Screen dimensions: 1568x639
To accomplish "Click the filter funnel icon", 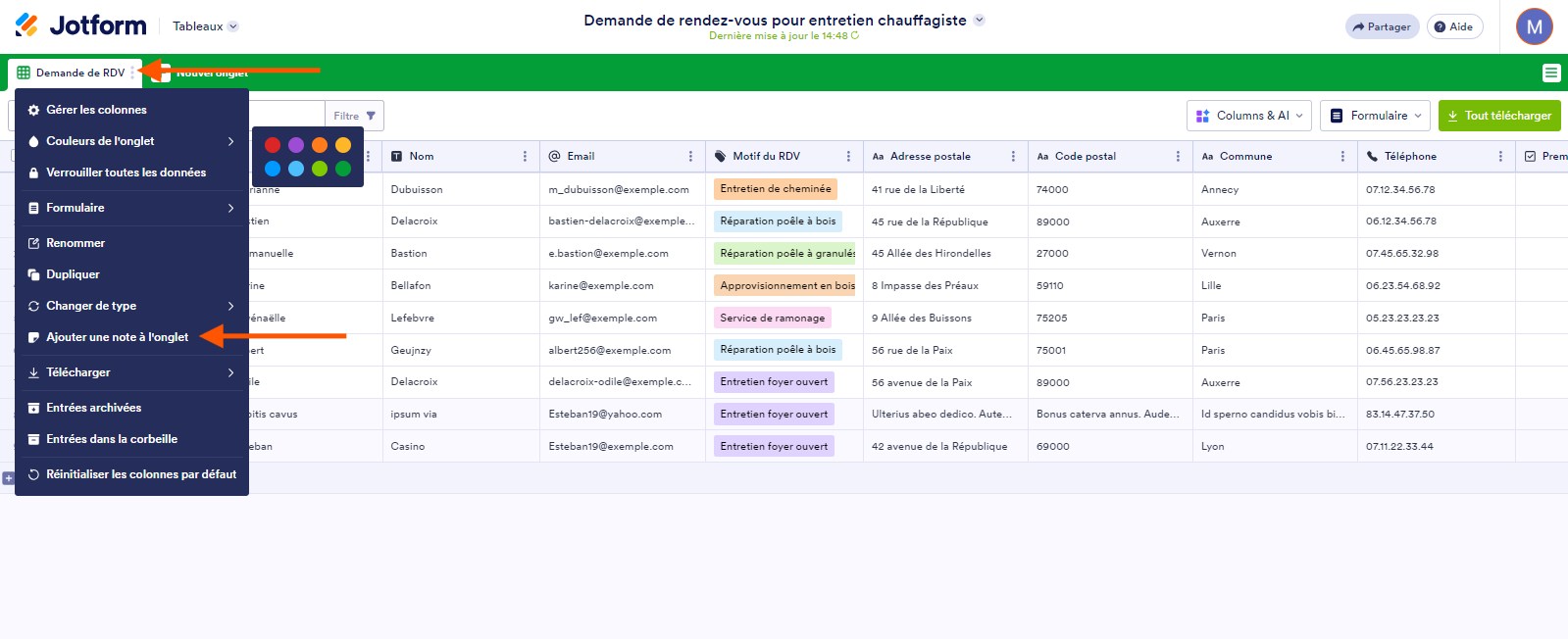I will [x=371, y=116].
